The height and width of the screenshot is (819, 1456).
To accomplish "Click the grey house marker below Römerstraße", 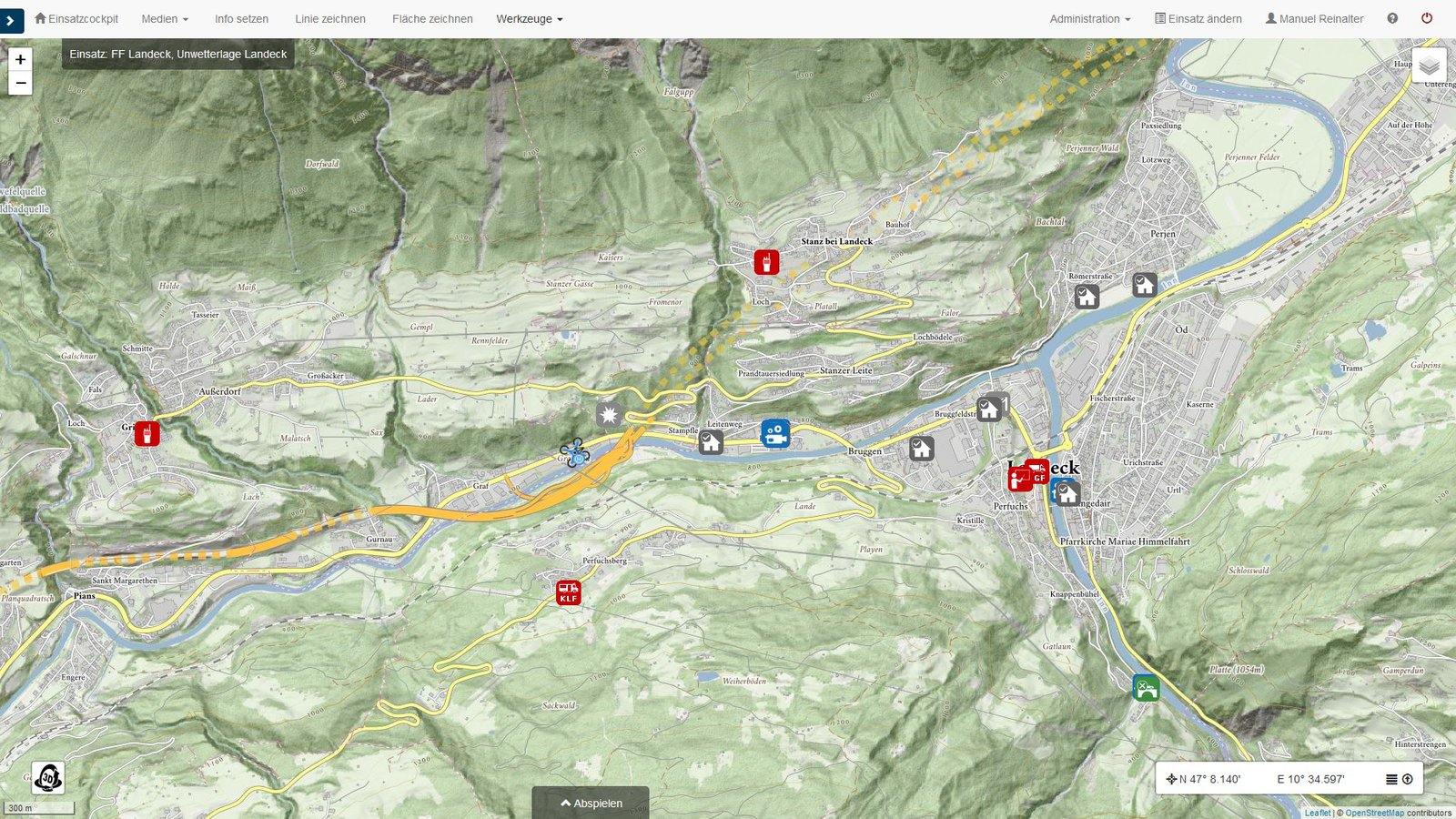I will (x=1087, y=297).
